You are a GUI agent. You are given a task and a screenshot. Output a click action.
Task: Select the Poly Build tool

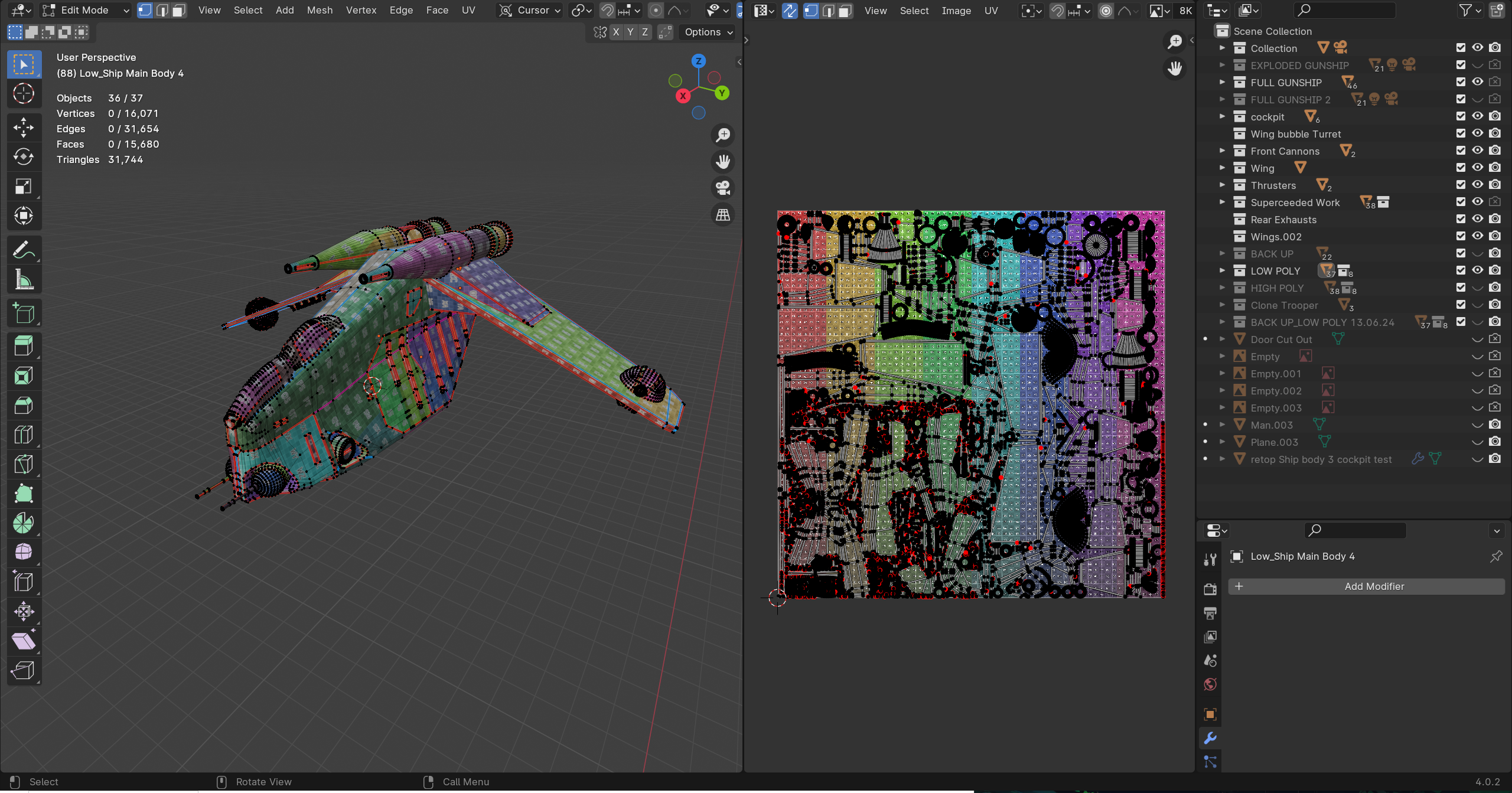24,494
